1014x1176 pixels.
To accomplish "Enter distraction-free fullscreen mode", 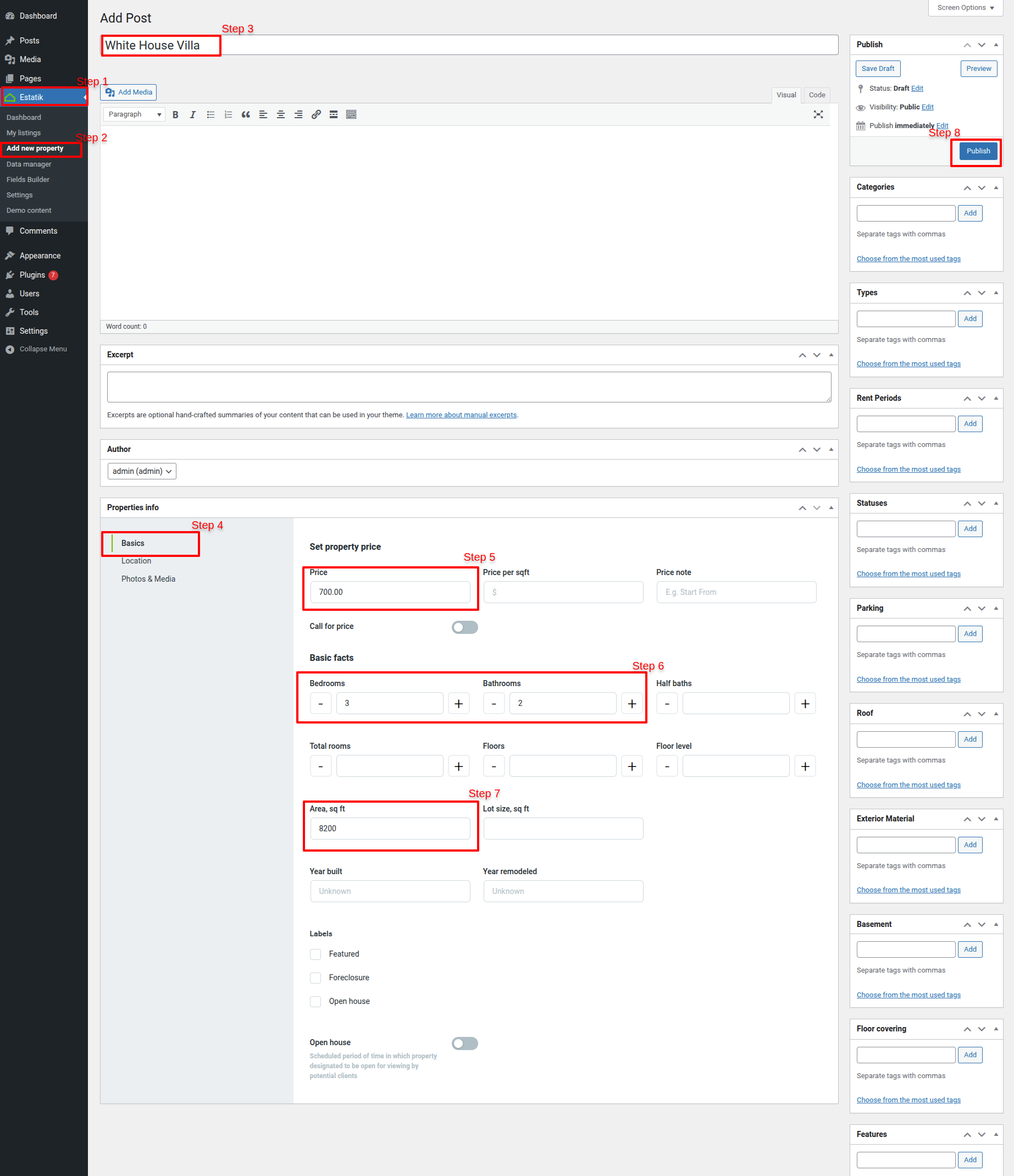I will tap(818, 115).
